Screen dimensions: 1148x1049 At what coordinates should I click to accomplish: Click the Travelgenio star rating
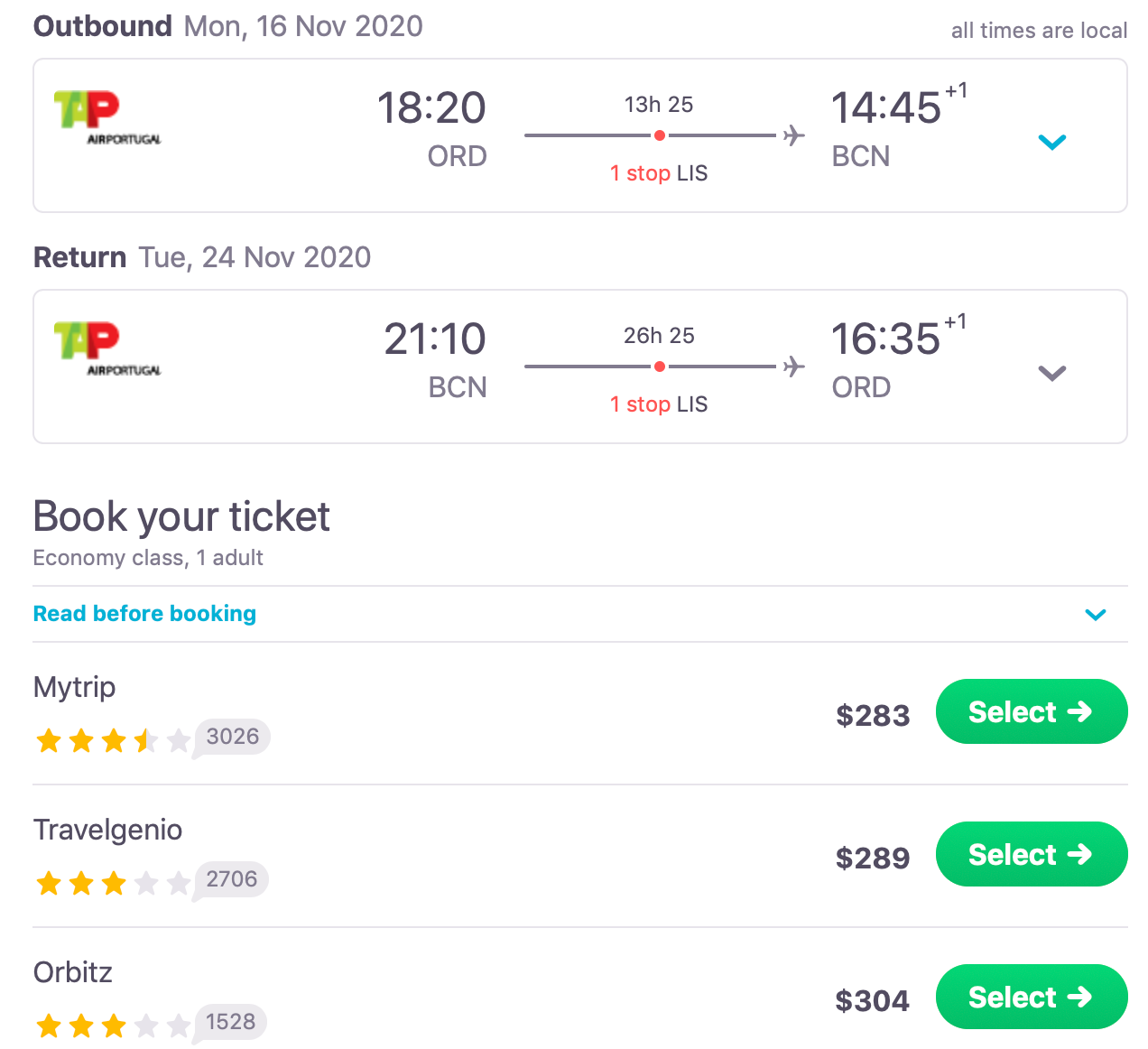click(x=113, y=884)
